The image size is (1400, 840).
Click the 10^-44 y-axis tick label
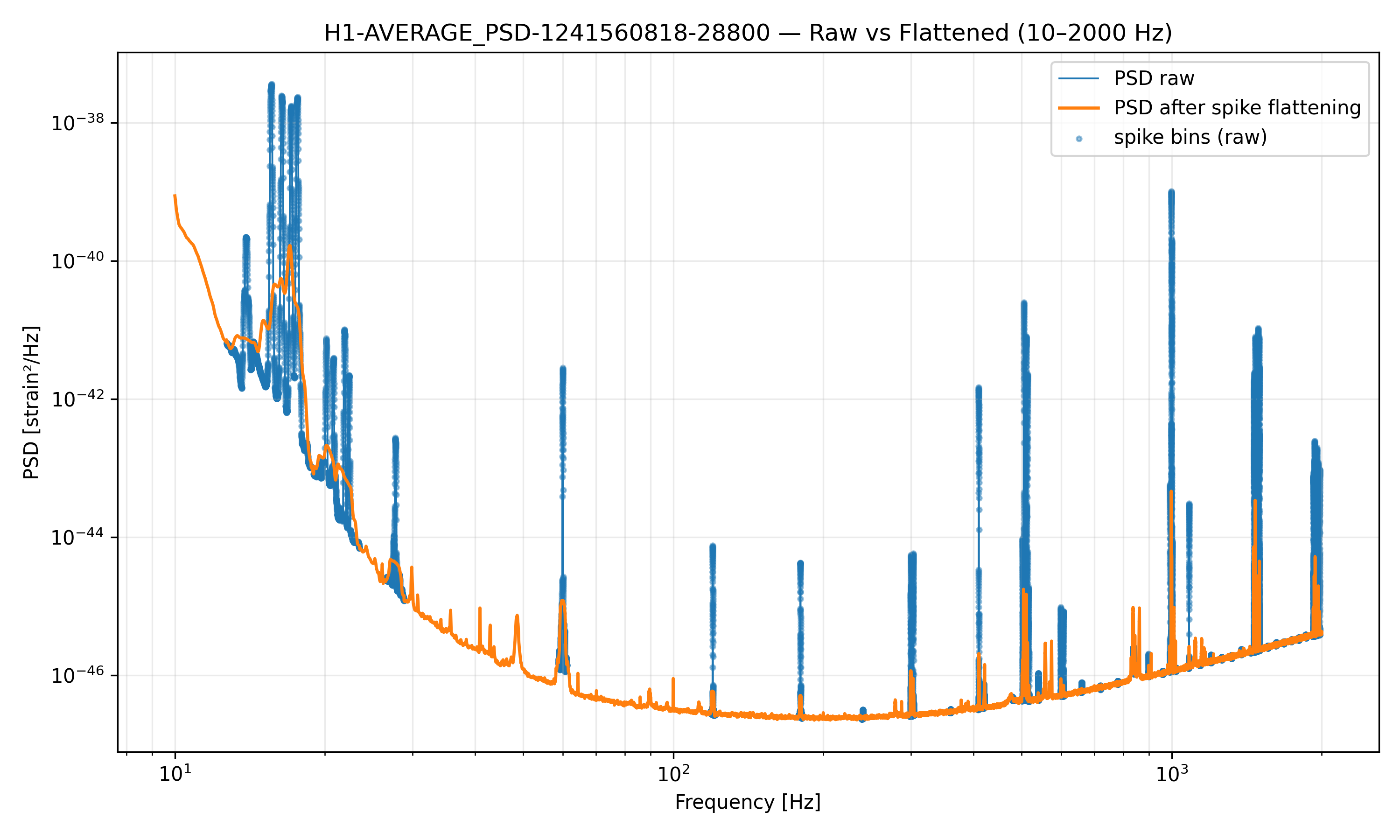(77, 537)
